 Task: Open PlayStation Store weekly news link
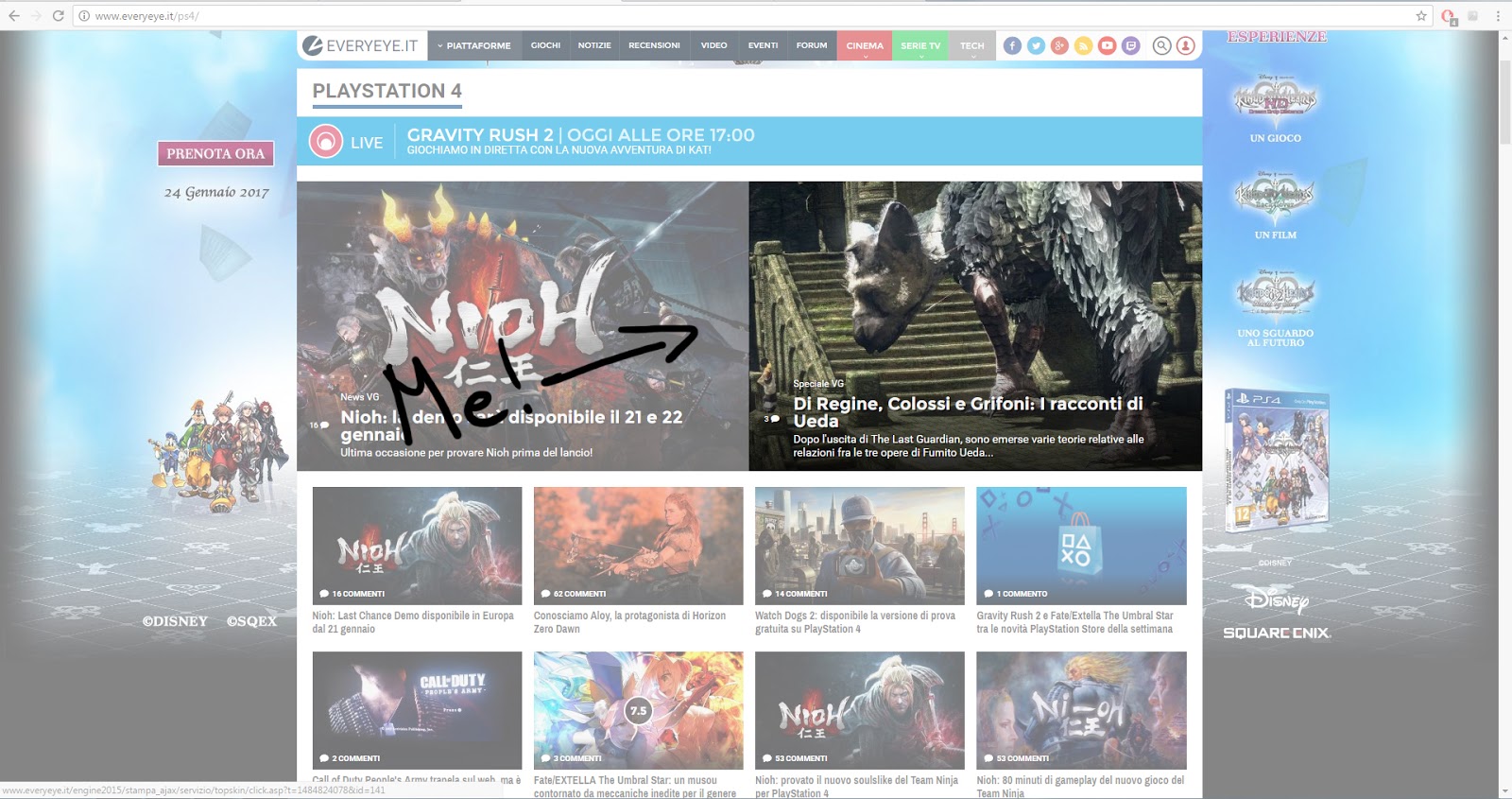tap(1074, 622)
